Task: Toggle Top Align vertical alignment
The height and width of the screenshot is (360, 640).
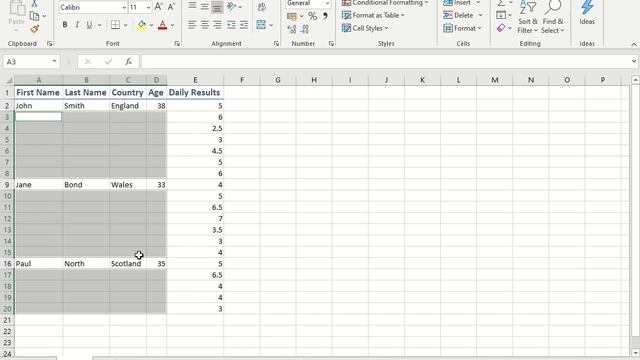Action: click(192, 7)
